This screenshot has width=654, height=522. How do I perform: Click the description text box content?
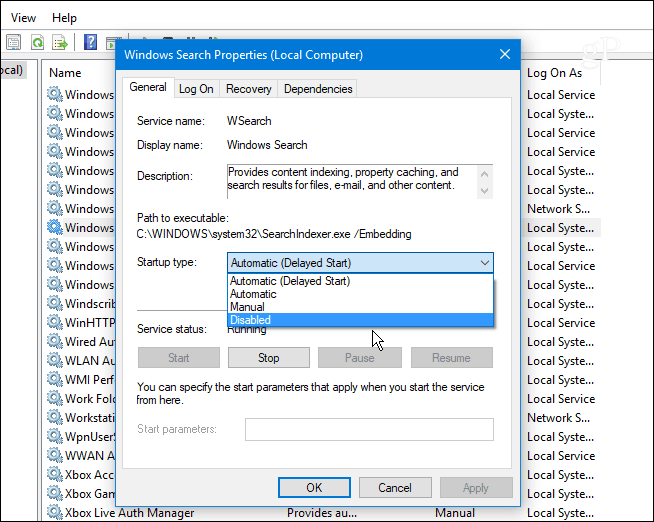click(x=343, y=178)
